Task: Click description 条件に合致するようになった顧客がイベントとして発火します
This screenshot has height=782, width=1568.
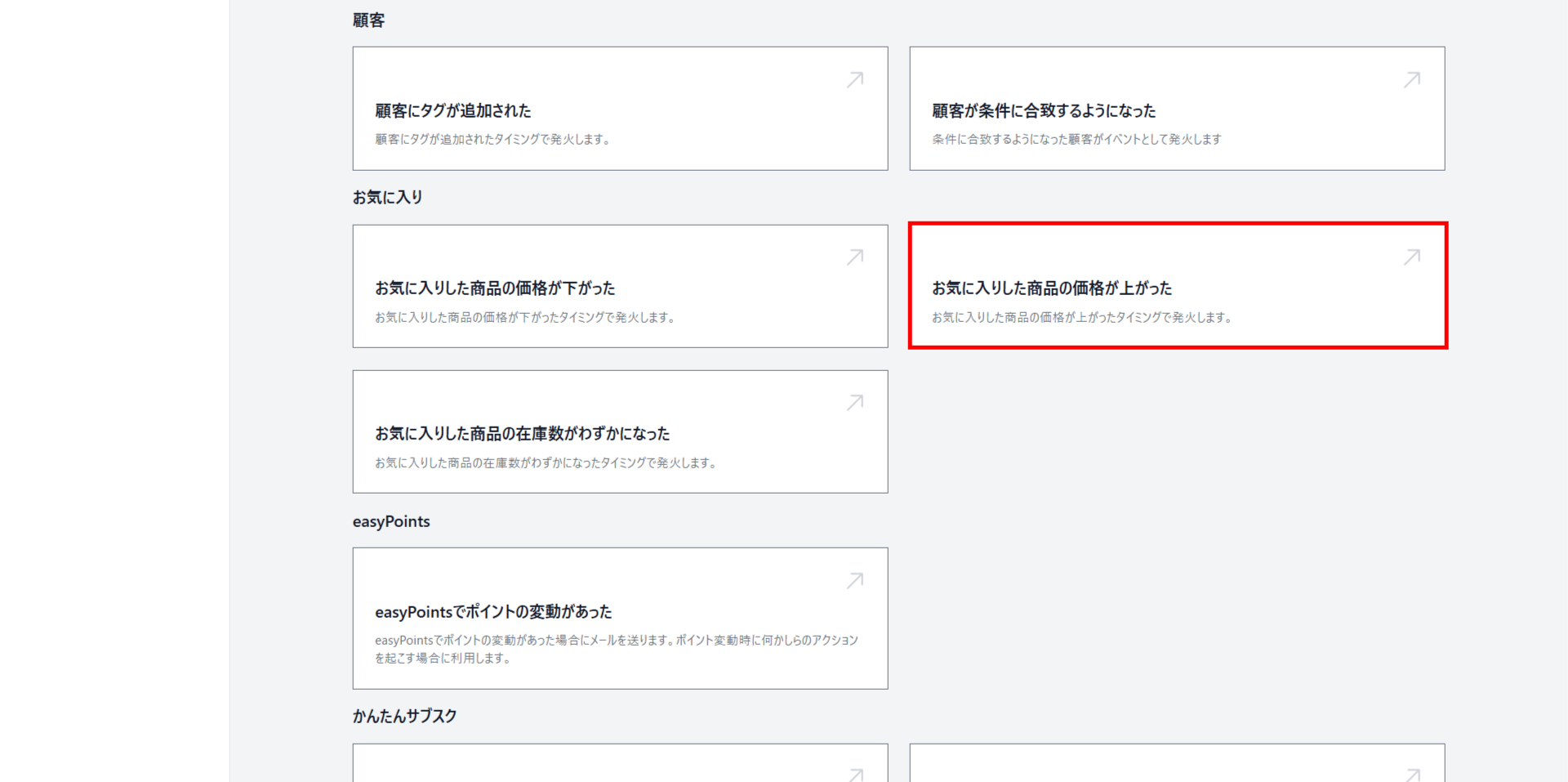Action: [1076, 139]
